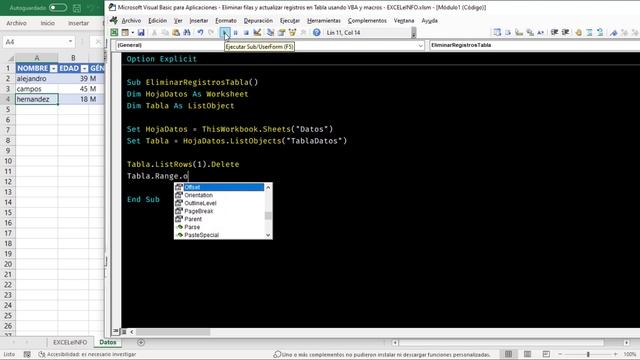Click the Indent icon in Edit toolbar
The width and height of the screenshot is (640, 360).
554,33
